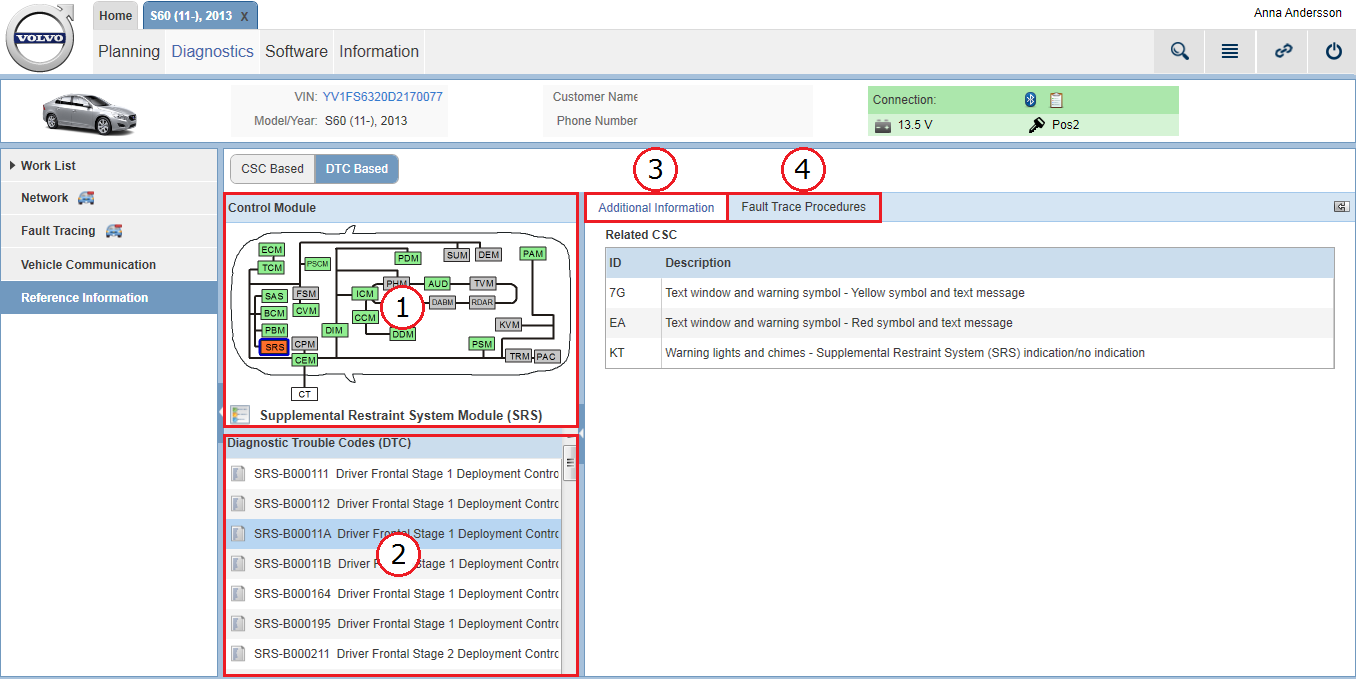Select the PAM module node
The height and width of the screenshot is (679, 1356).
[533, 254]
